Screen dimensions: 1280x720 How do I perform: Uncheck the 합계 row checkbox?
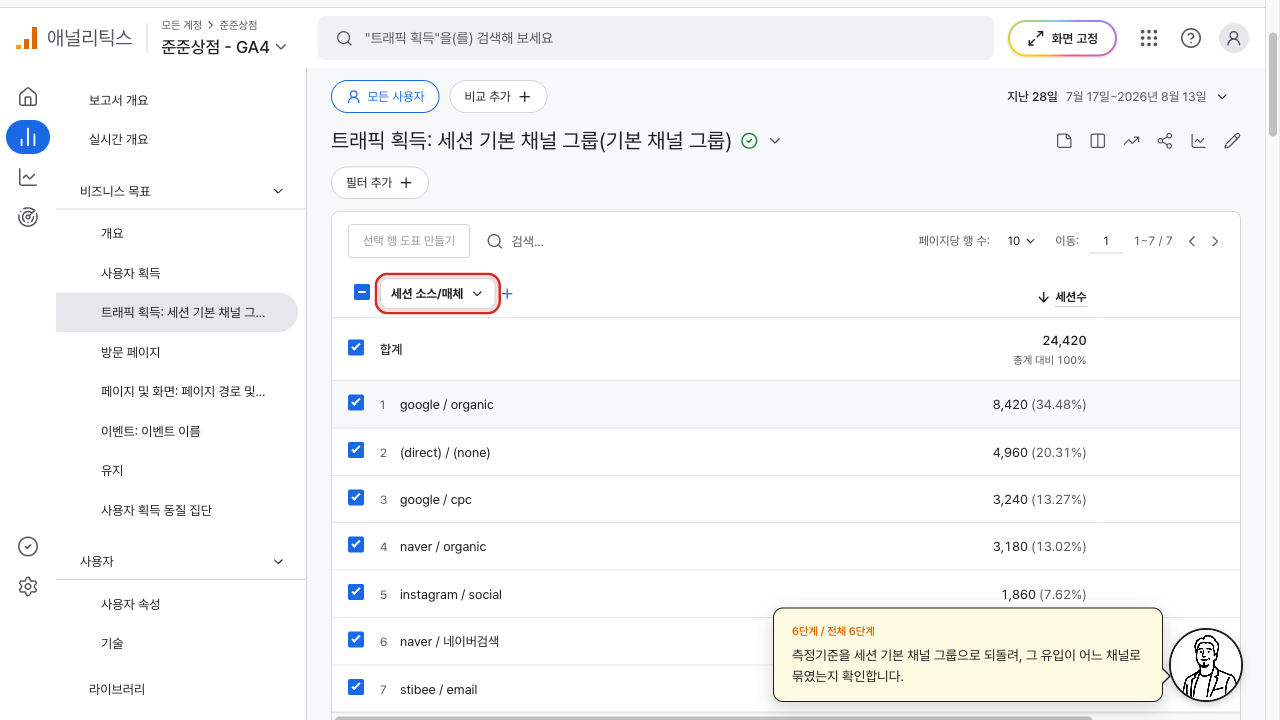[356, 347]
